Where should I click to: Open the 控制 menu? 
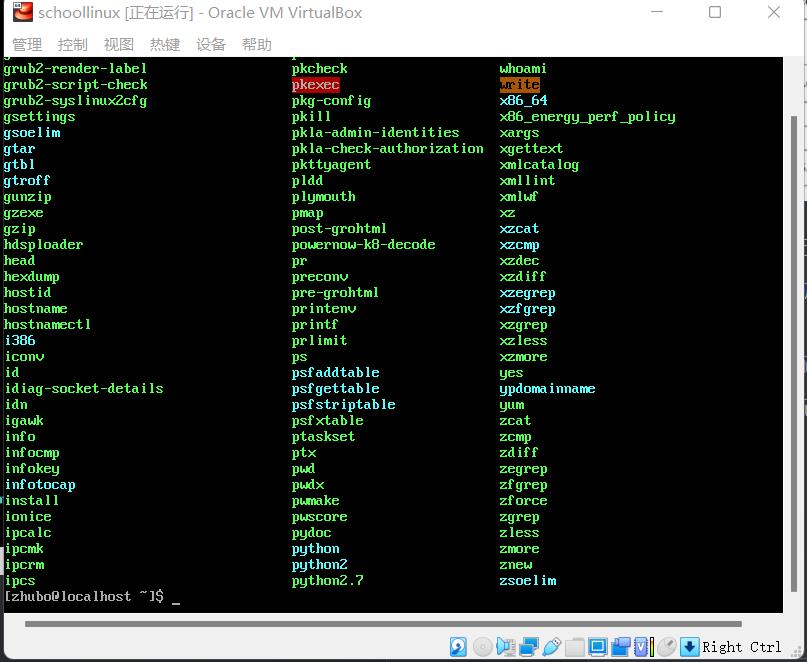(x=73, y=45)
